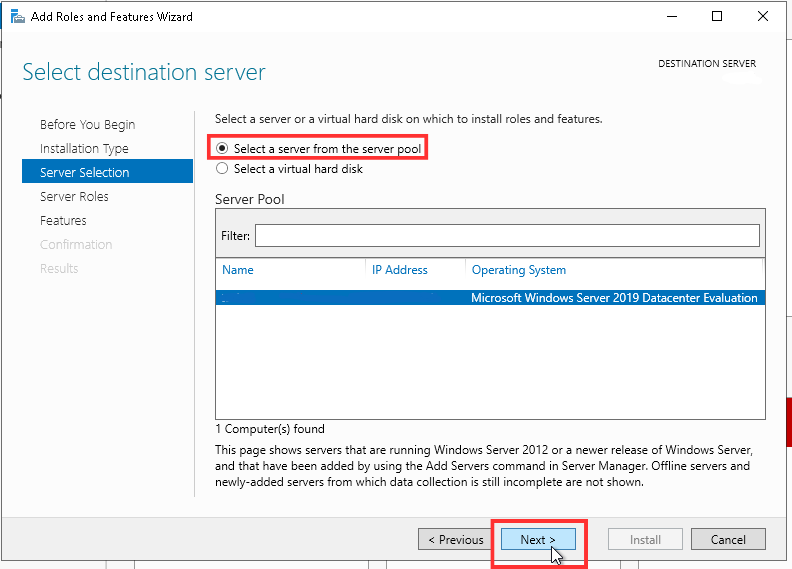Proceed with the Next button
This screenshot has height=569, width=792.
click(538, 540)
